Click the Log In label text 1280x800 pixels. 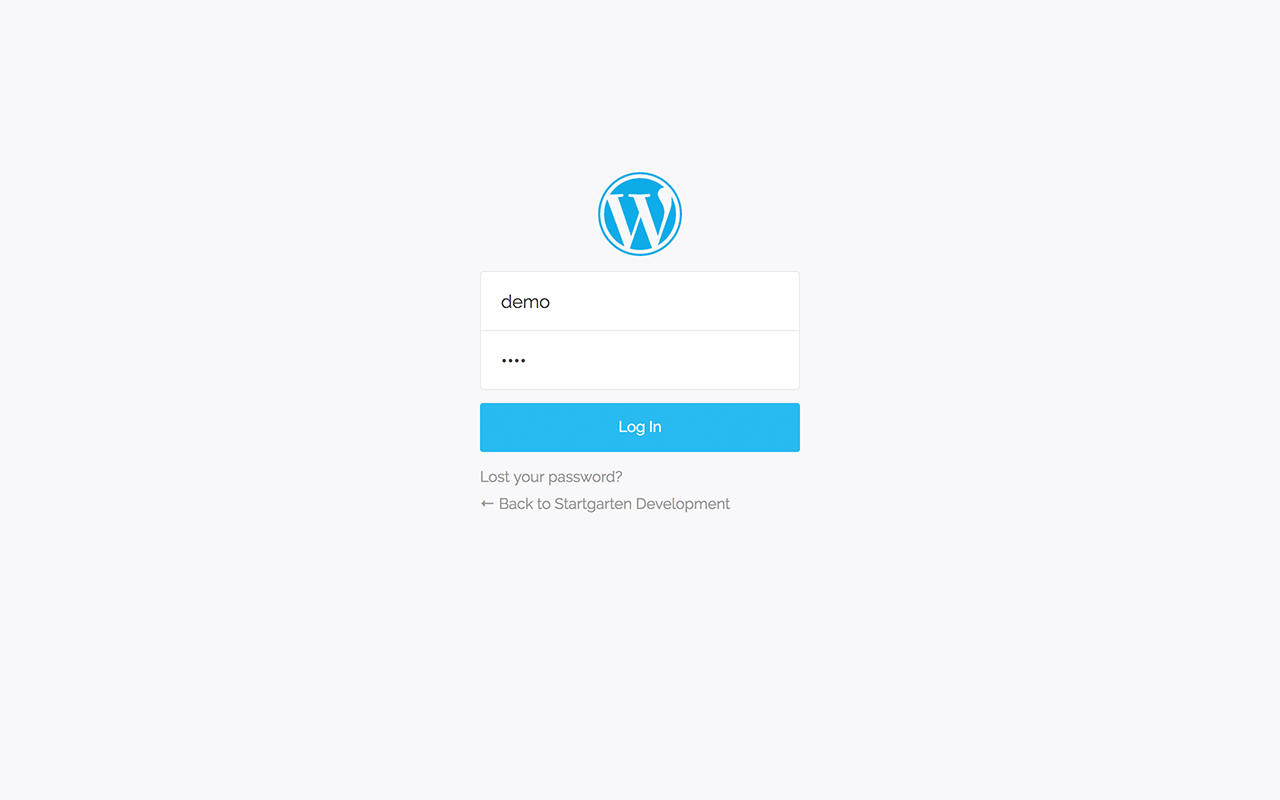pos(640,427)
